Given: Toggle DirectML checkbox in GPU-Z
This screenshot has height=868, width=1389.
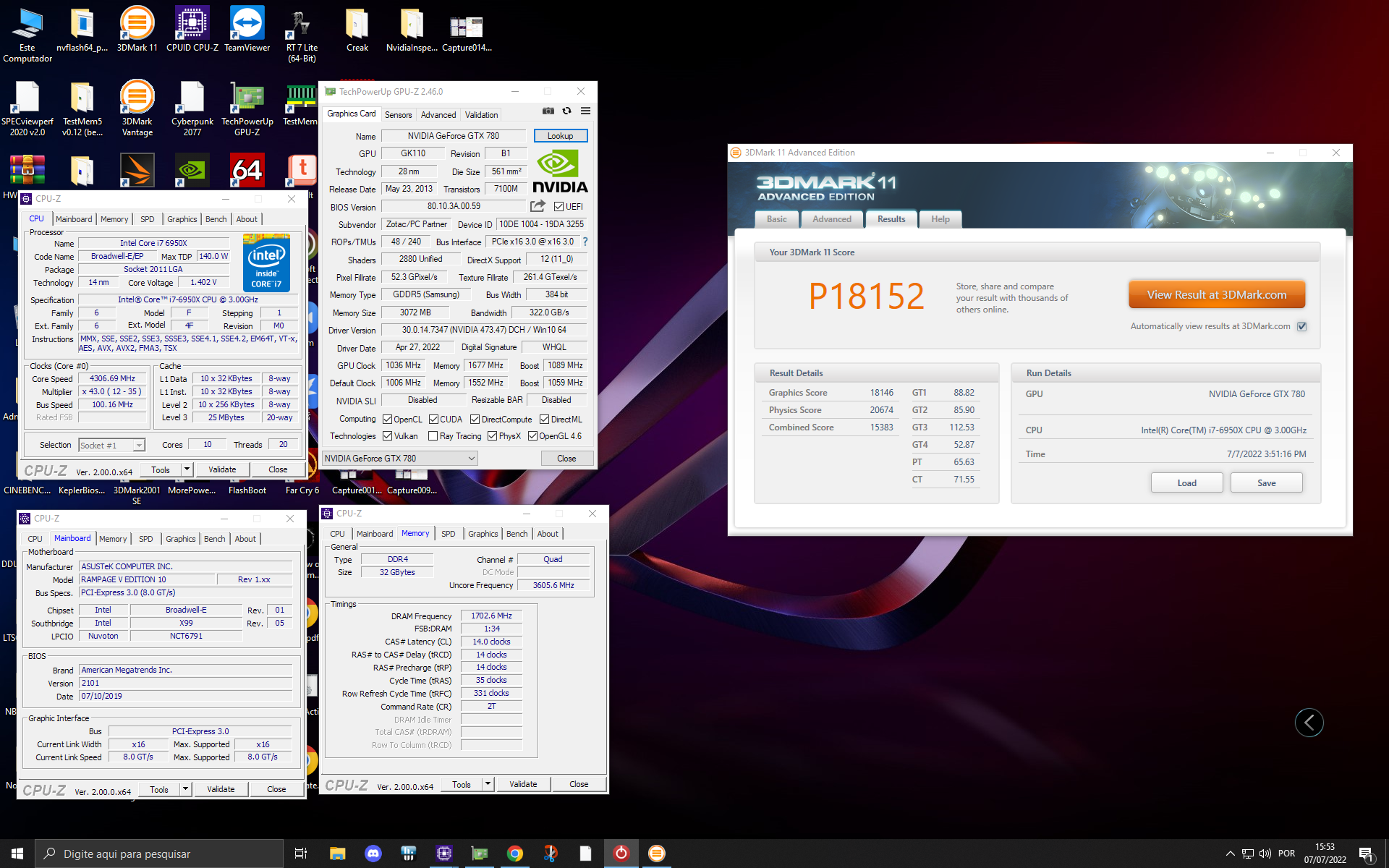Looking at the screenshot, I should [545, 420].
